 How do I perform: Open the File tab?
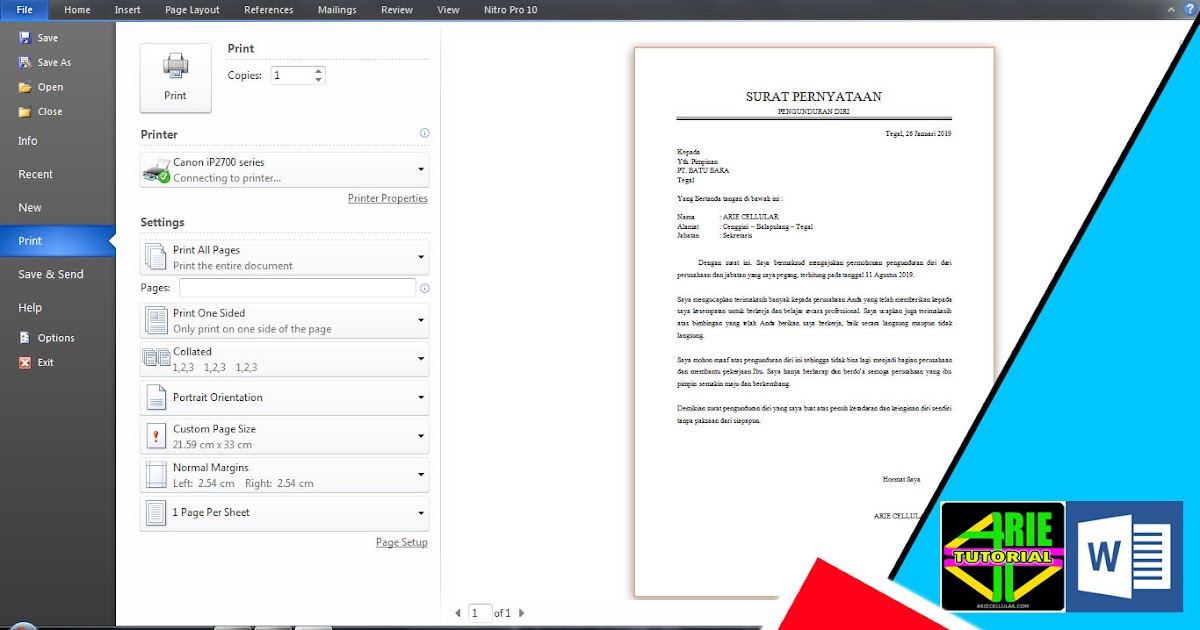(x=24, y=10)
